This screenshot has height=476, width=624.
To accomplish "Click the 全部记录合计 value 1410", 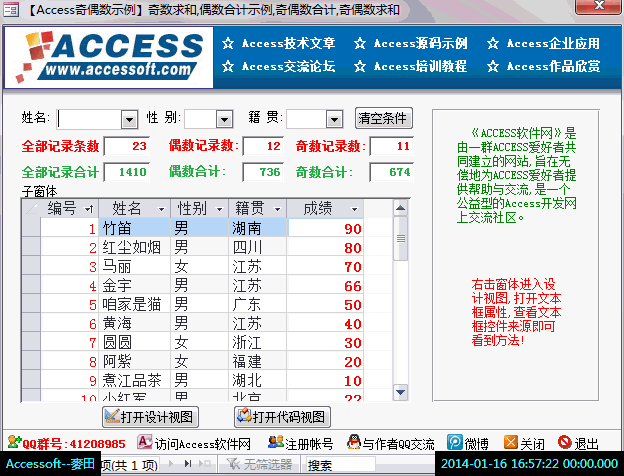I will pos(127,172).
